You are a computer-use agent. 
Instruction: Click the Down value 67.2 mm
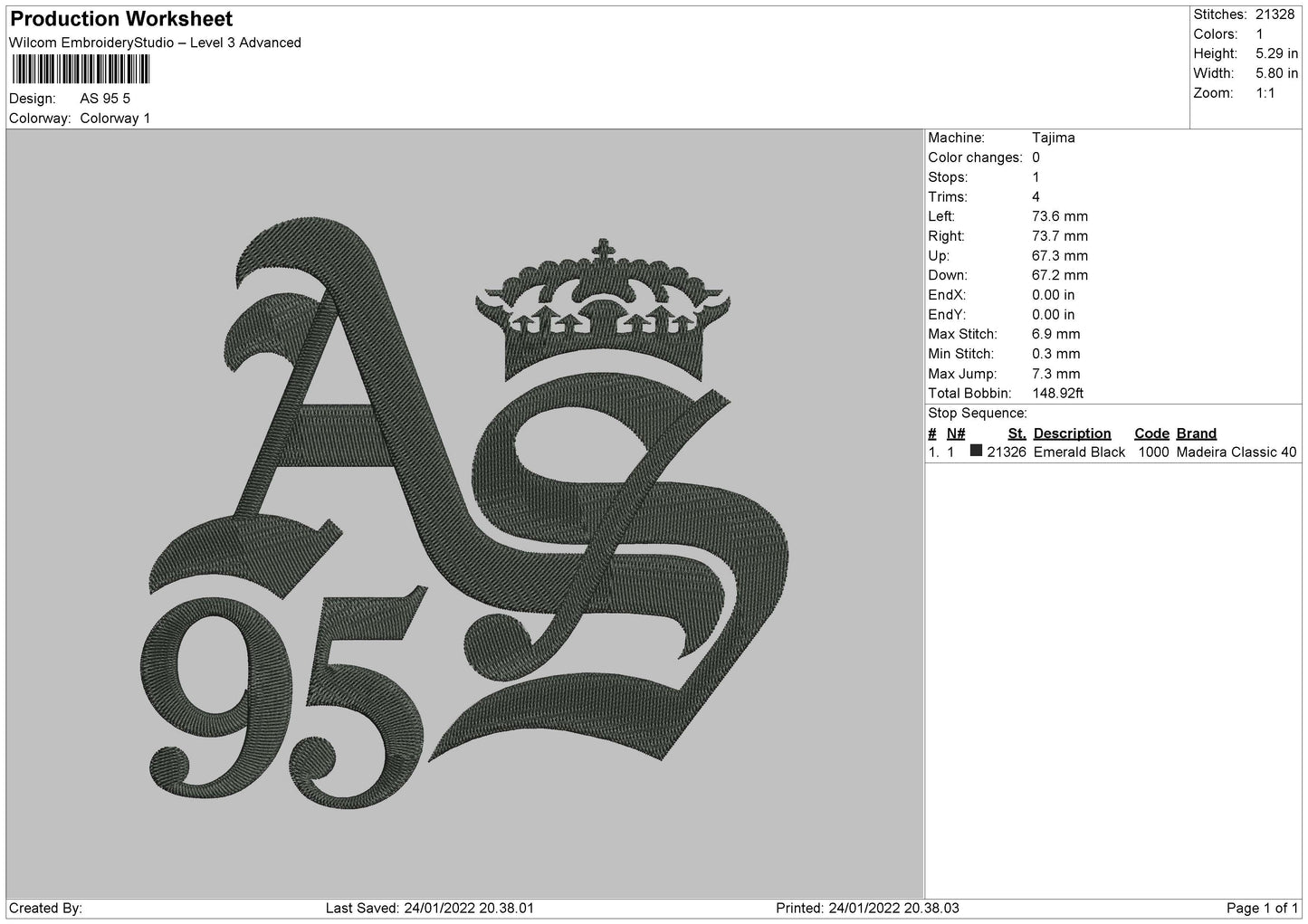[x=1060, y=275]
